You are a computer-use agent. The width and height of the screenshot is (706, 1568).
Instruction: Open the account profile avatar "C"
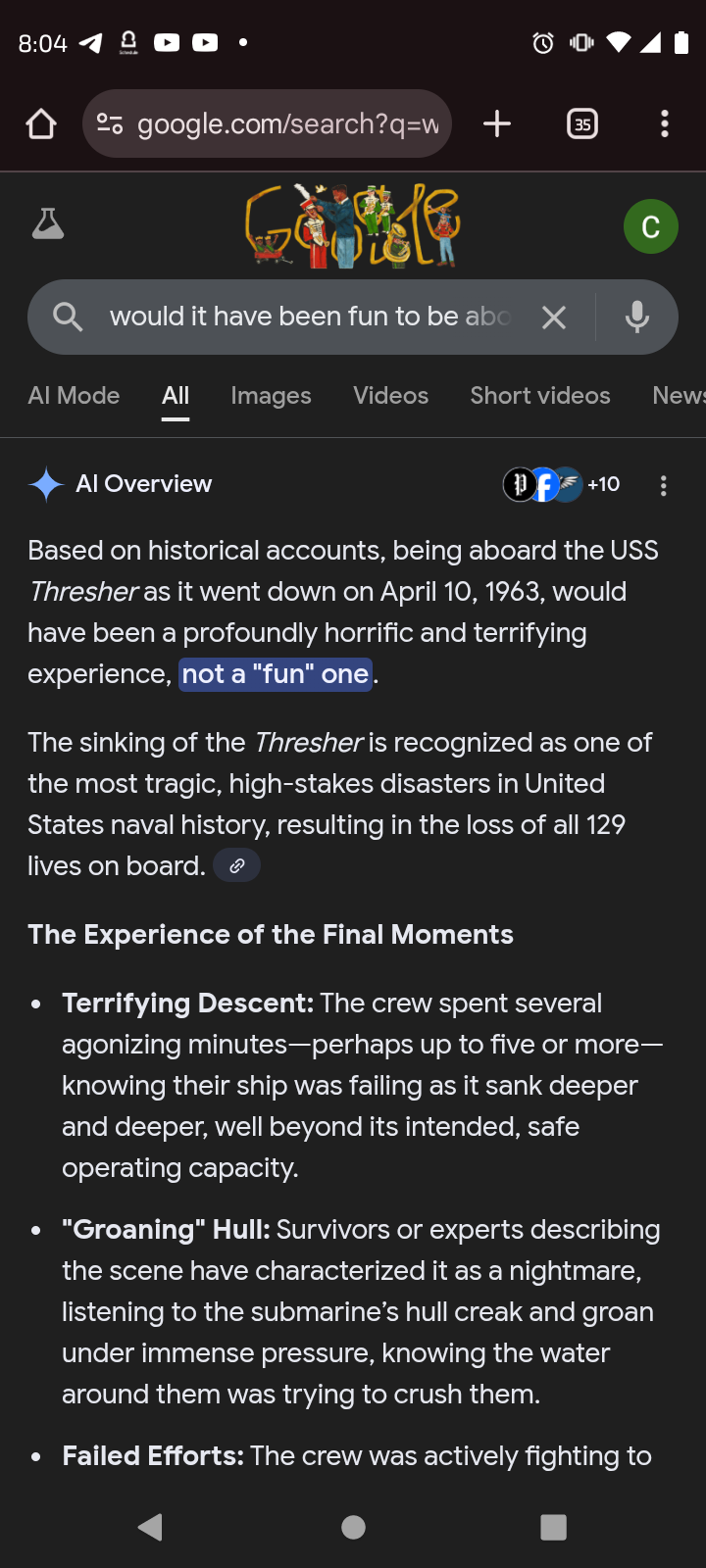click(650, 226)
